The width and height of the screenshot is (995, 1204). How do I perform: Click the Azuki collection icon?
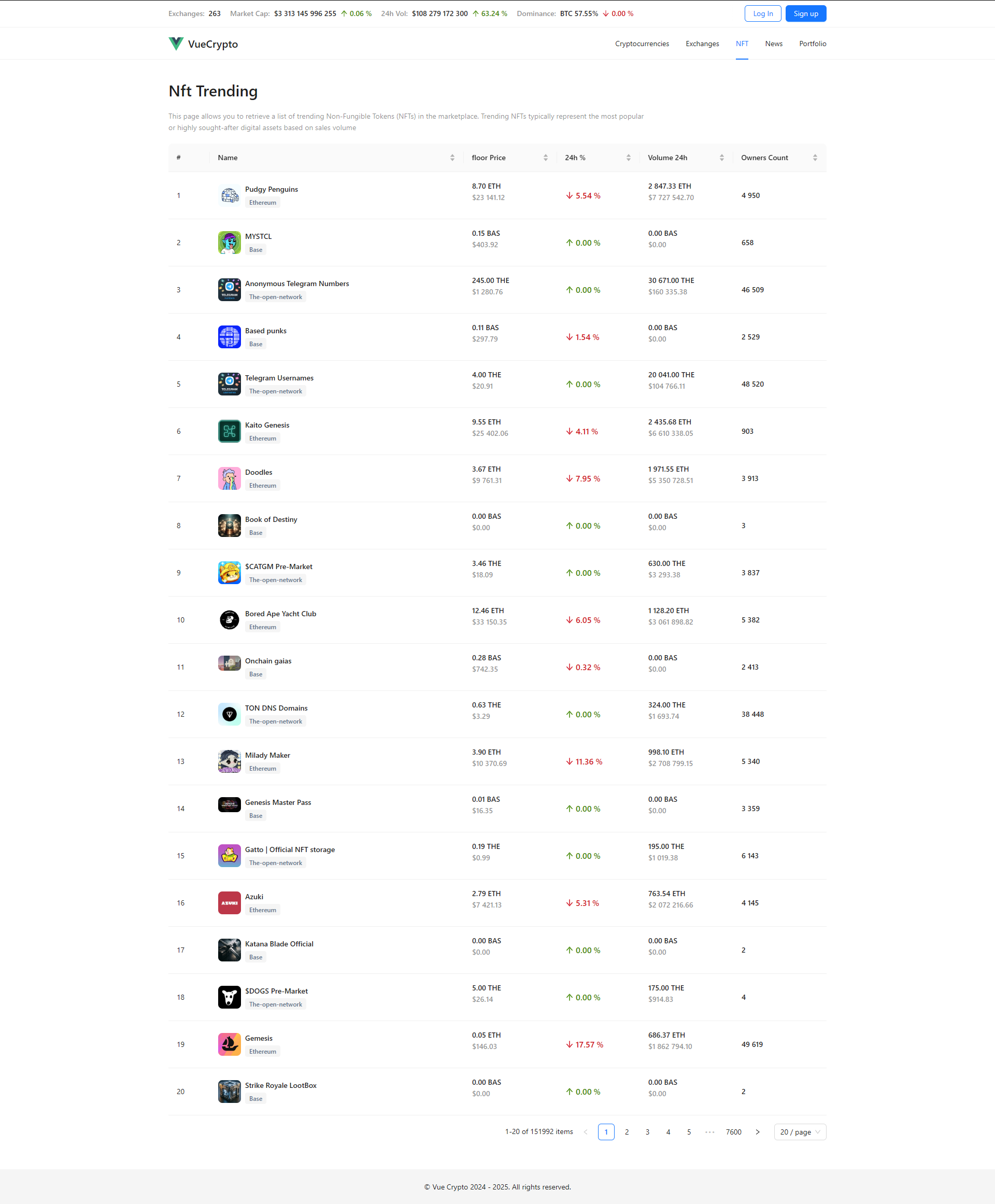click(x=229, y=903)
